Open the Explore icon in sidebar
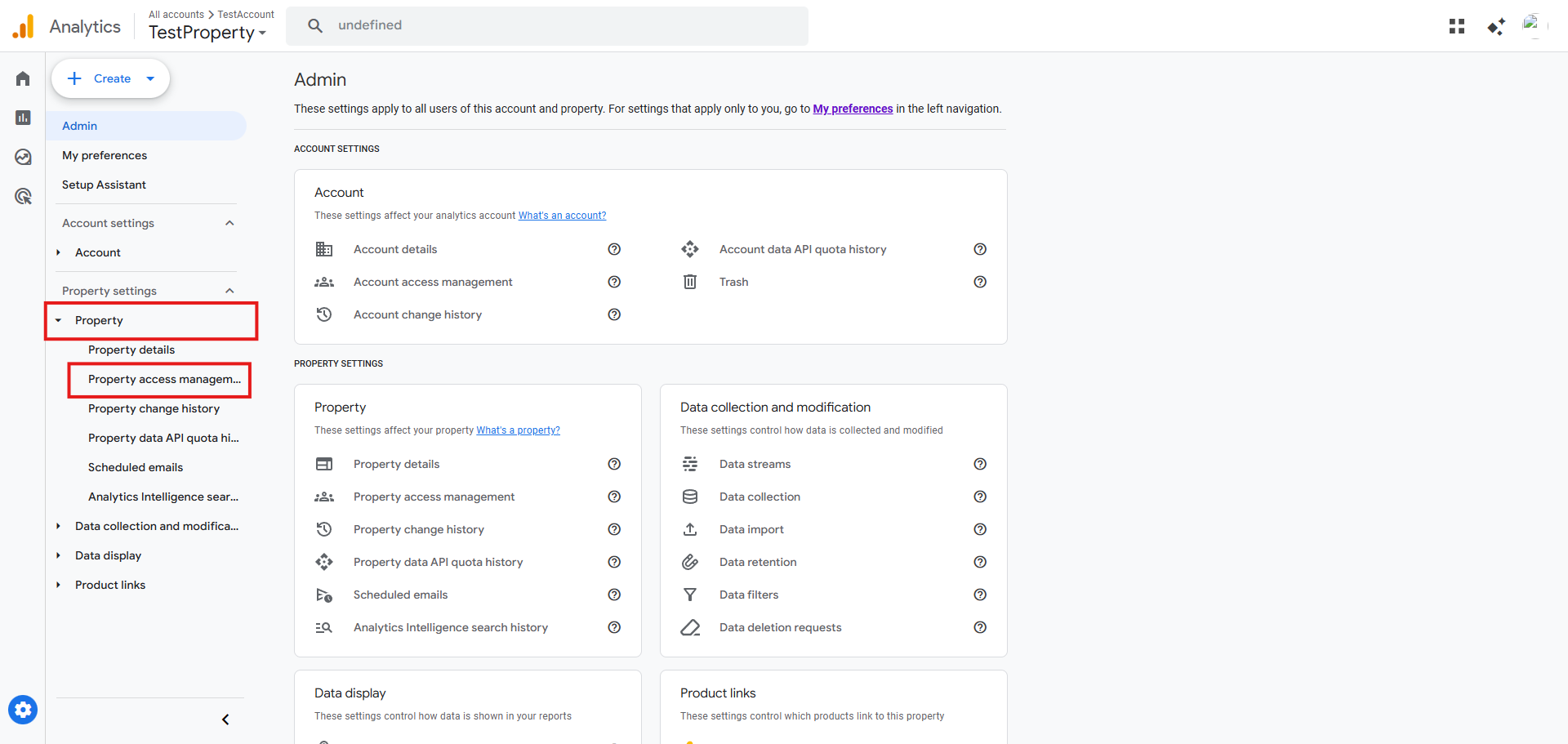Viewport: 1568px width, 744px height. pos(23,157)
